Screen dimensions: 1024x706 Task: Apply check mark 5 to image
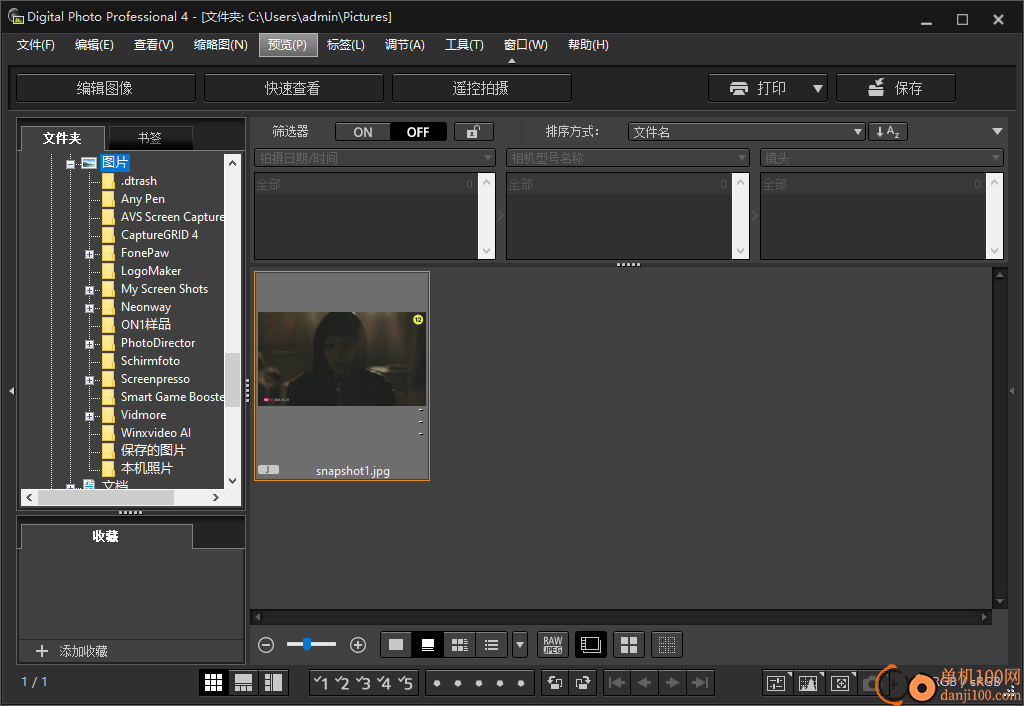coord(405,683)
